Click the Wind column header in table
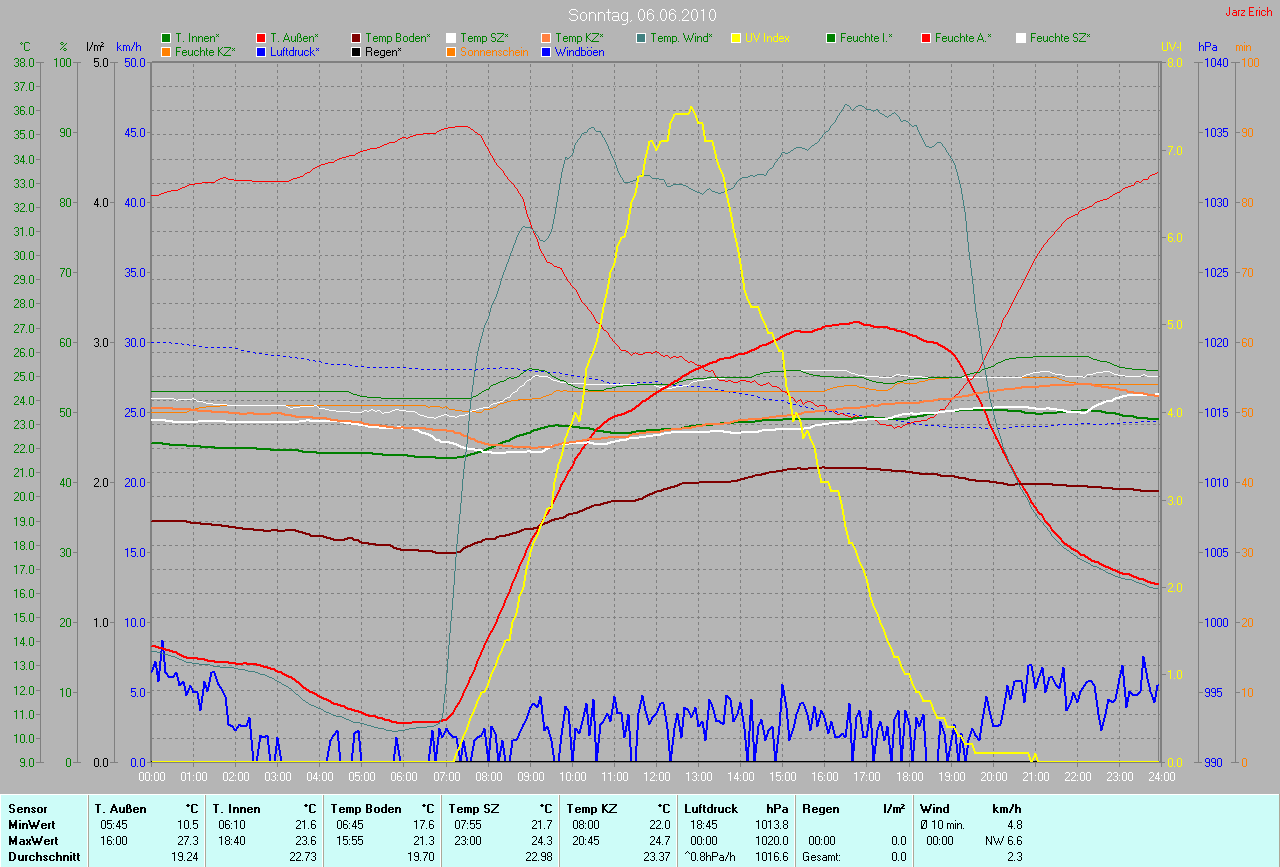Screen dimensions: 1280x867 [x=935, y=808]
